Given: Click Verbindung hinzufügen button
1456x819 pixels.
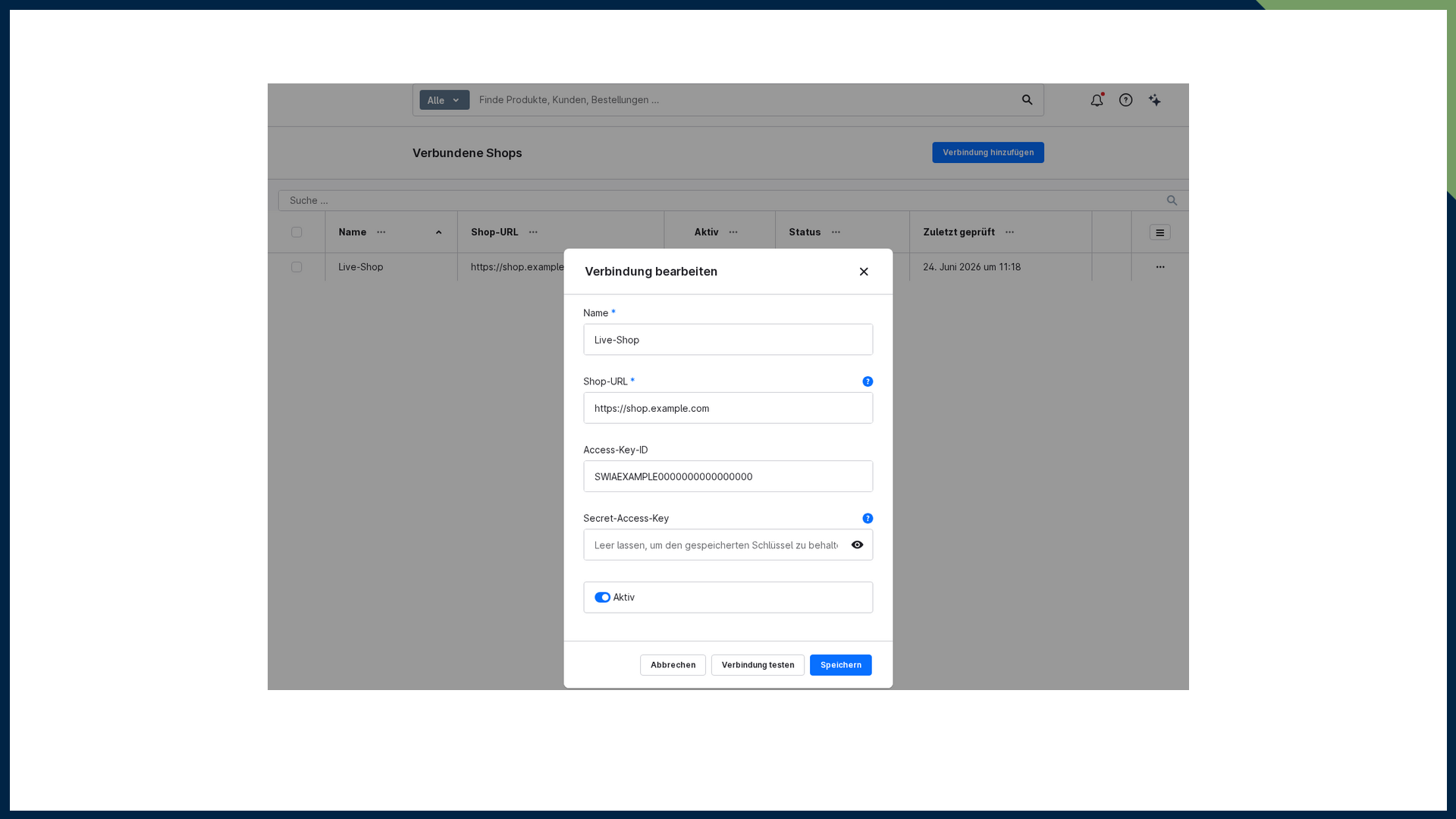Looking at the screenshot, I should (x=987, y=152).
